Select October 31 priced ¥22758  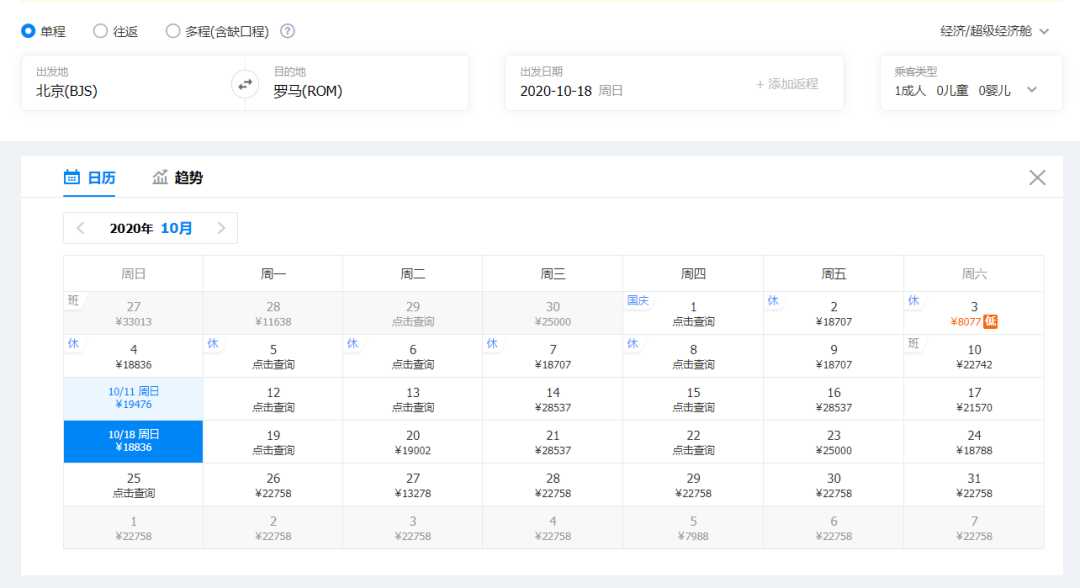point(974,485)
